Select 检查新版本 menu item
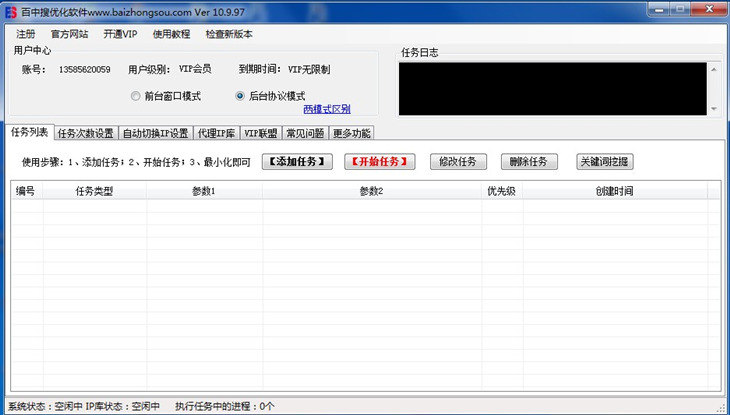Viewport: 730px width, 415px height. tap(229, 34)
